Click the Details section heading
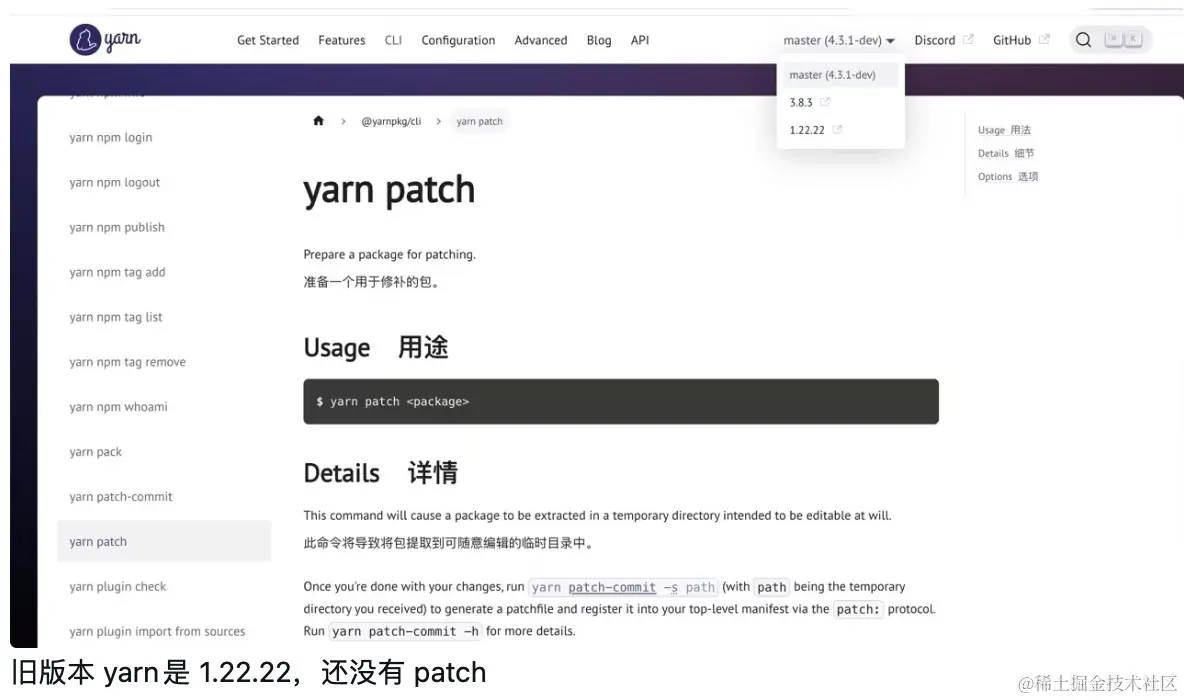 tap(381, 473)
